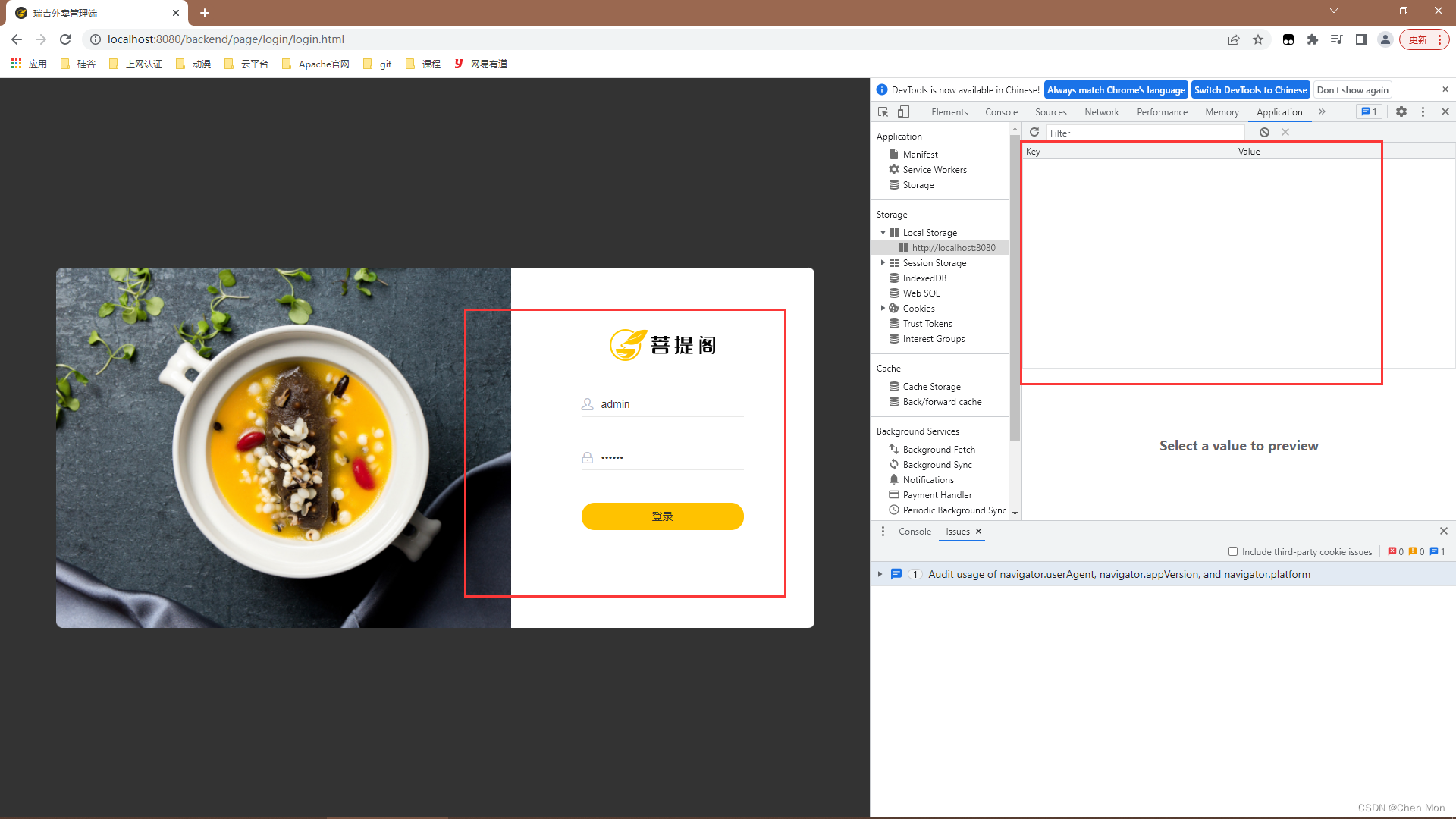
Task: Expand the Cookies tree item
Action: click(882, 308)
